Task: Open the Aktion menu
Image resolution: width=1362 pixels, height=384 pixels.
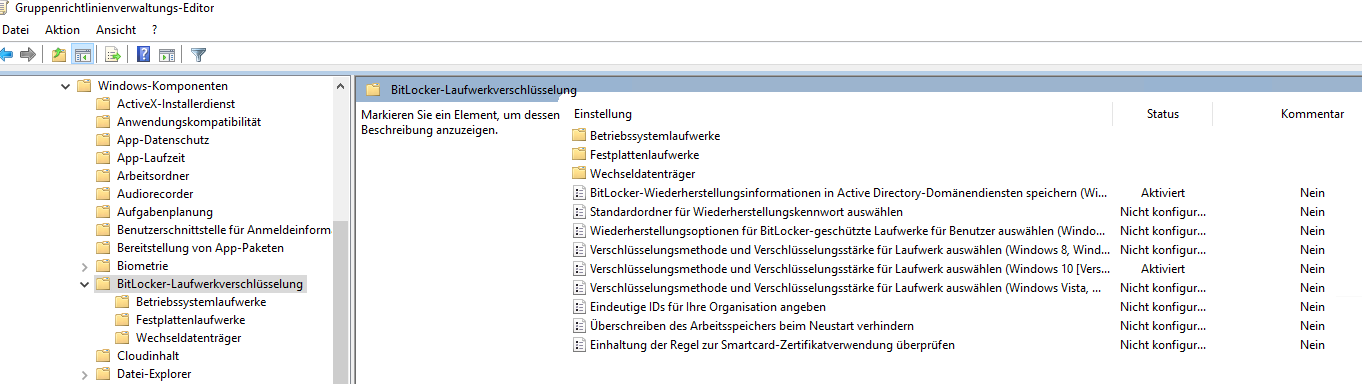Action: pos(62,30)
